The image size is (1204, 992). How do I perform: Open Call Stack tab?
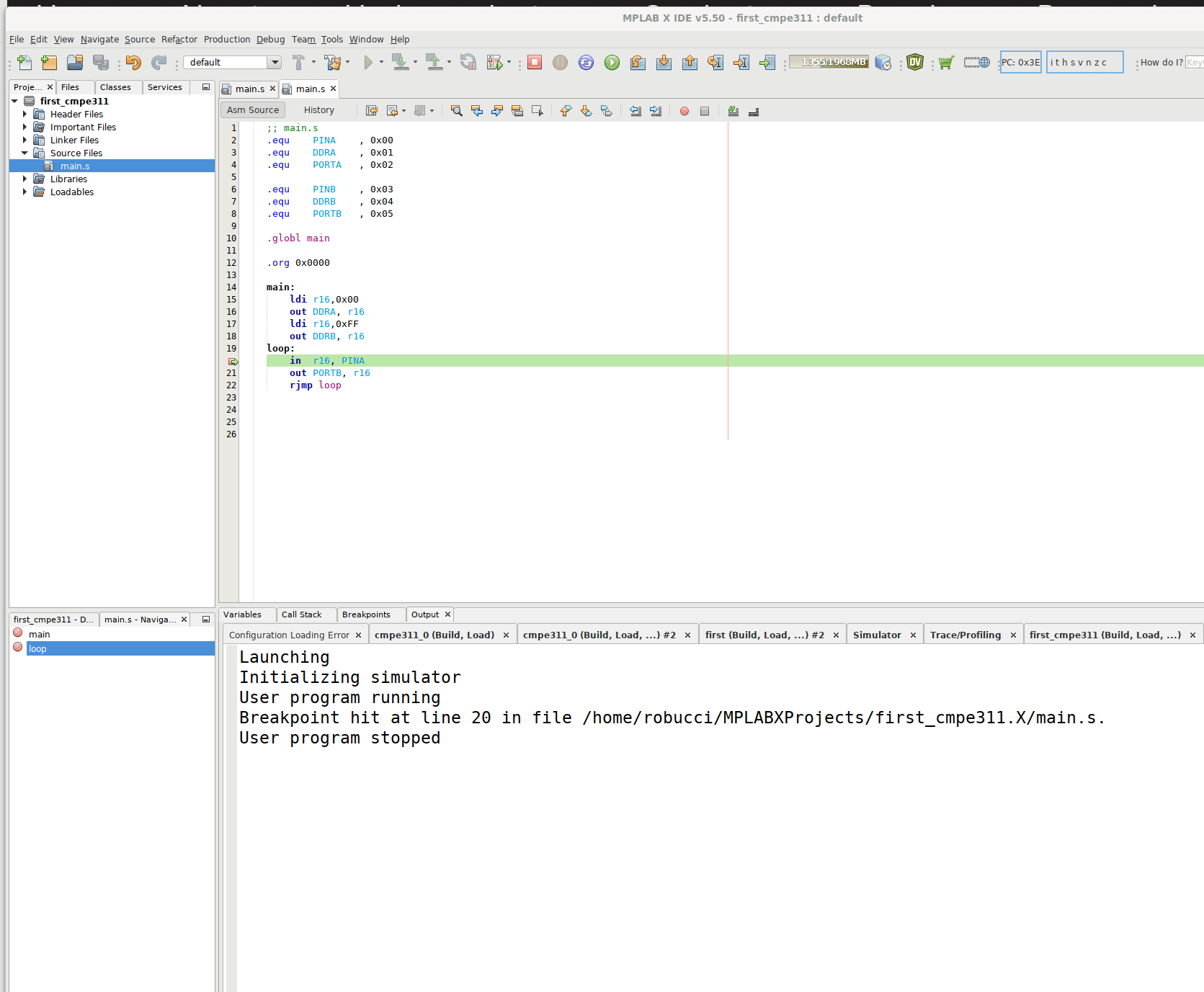tap(302, 615)
